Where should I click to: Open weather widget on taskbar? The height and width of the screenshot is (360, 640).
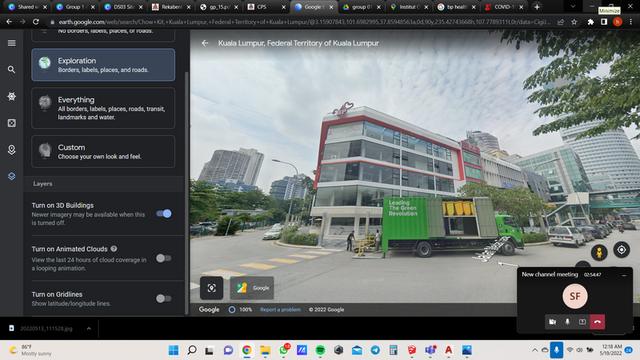31,350
